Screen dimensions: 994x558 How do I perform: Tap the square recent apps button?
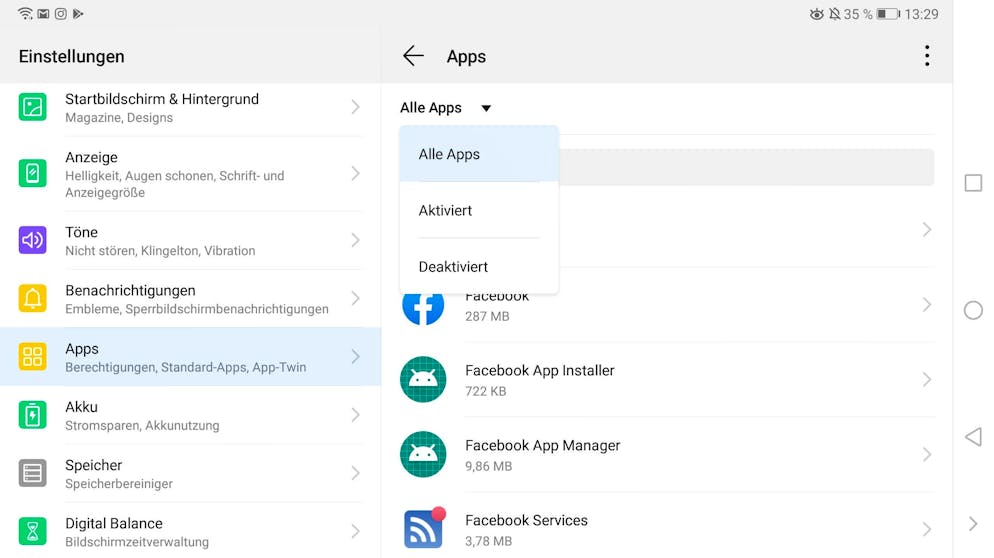(973, 183)
